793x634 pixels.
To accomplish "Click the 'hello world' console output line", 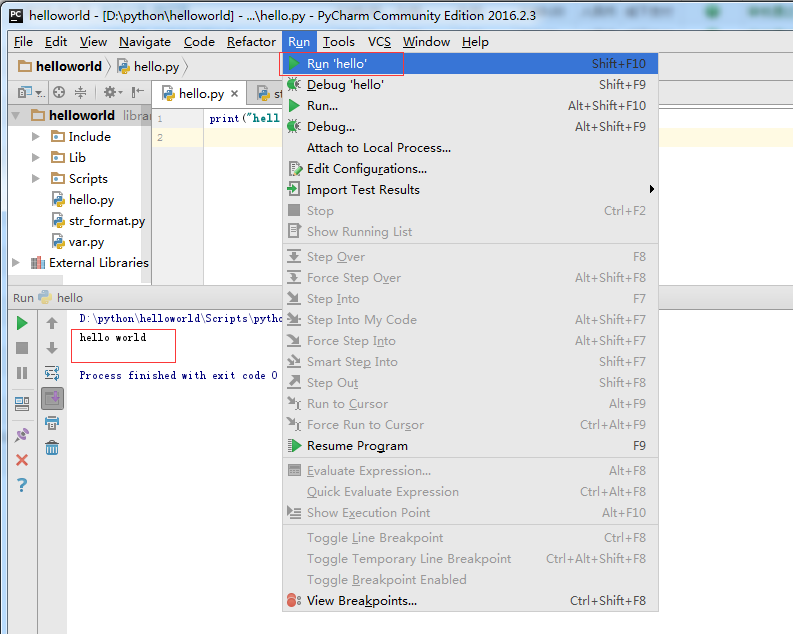I will click(113, 337).
